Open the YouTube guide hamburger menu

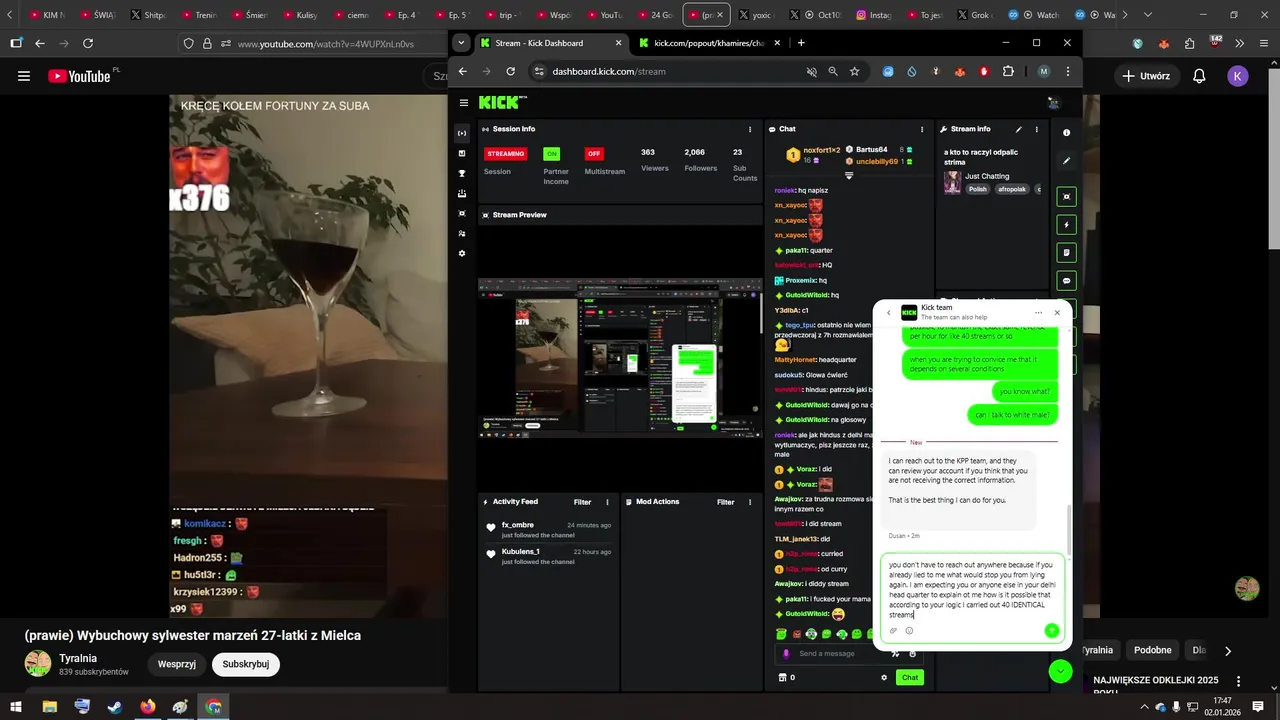24,76
